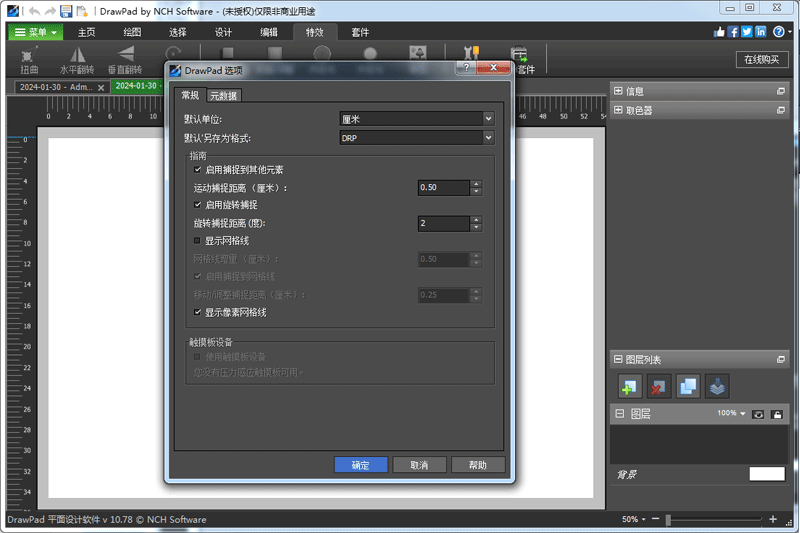Duplicate the layer with the copy icon

(x=688, y=386)
